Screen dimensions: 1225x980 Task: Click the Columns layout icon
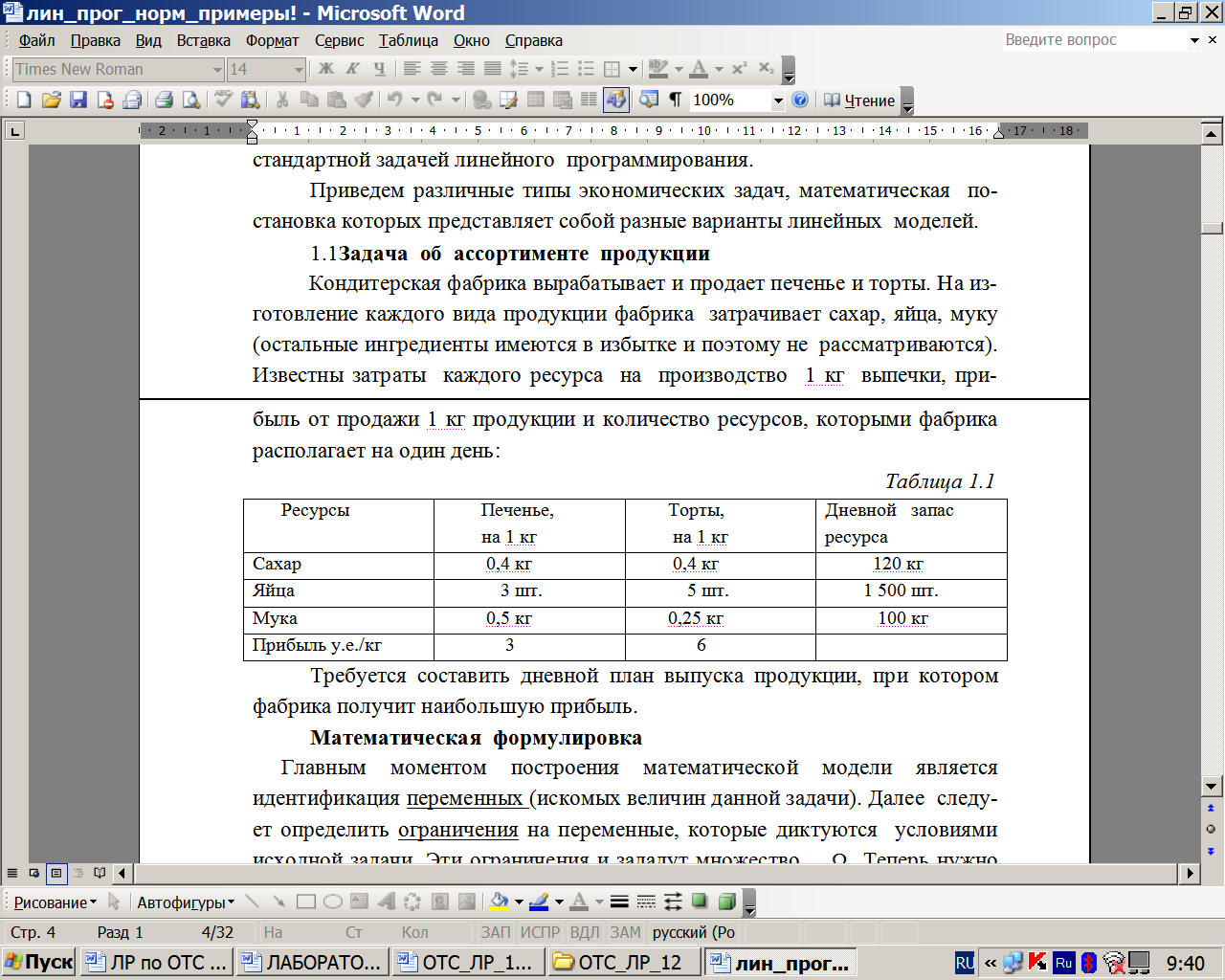click(590, 100)
